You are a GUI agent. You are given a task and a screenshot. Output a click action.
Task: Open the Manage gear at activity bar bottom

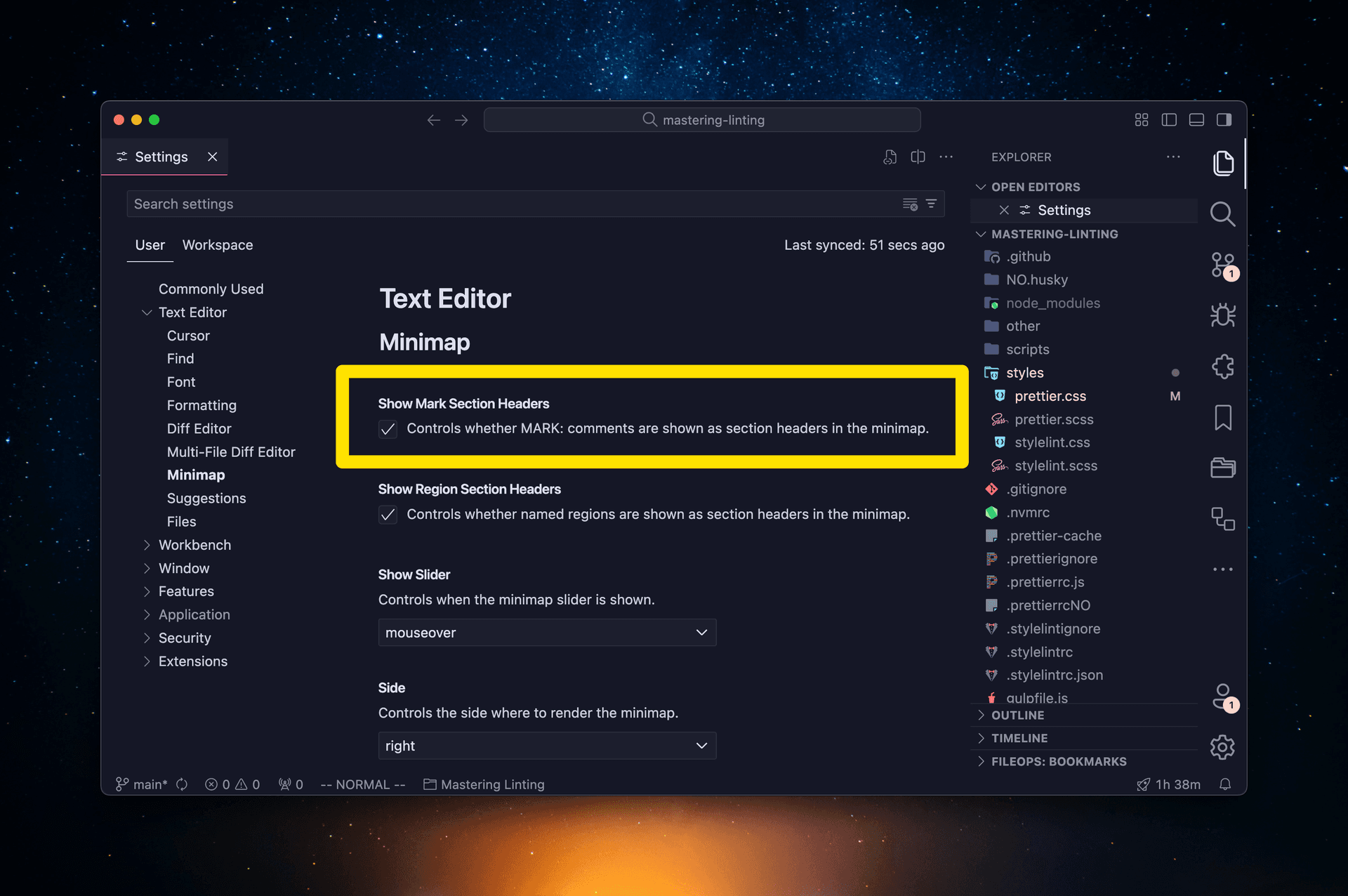pos(1222,747)
